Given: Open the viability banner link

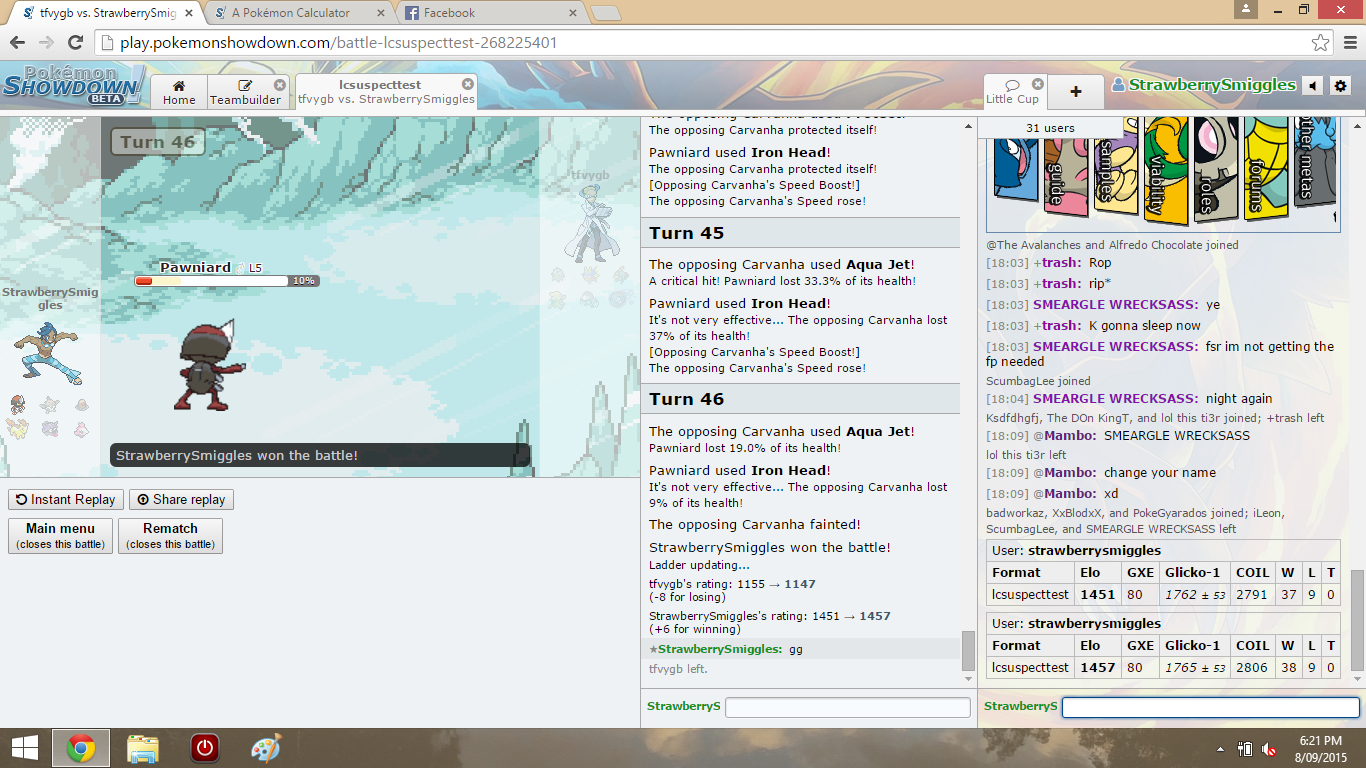Looking at the screenshot, I should click(x=1163, y=170).
